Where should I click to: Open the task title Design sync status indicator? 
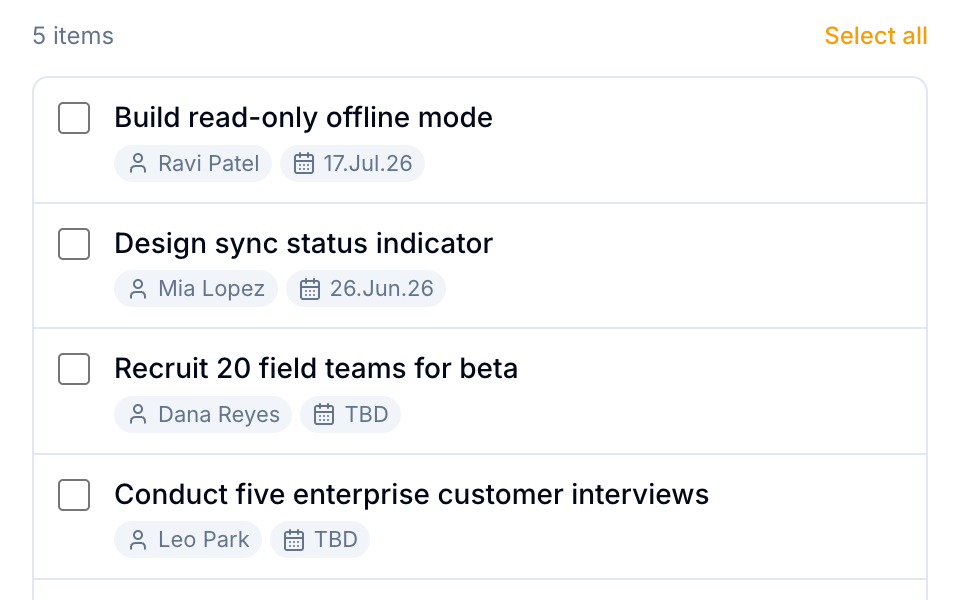click(303, 244)
